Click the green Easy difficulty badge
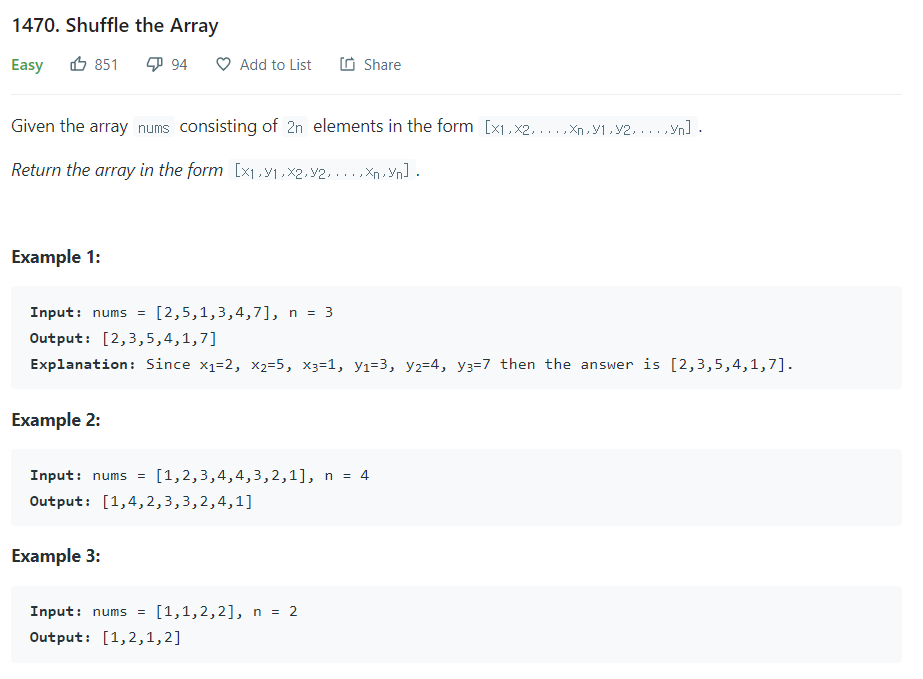The image size is (923, 679). [27, 64]
